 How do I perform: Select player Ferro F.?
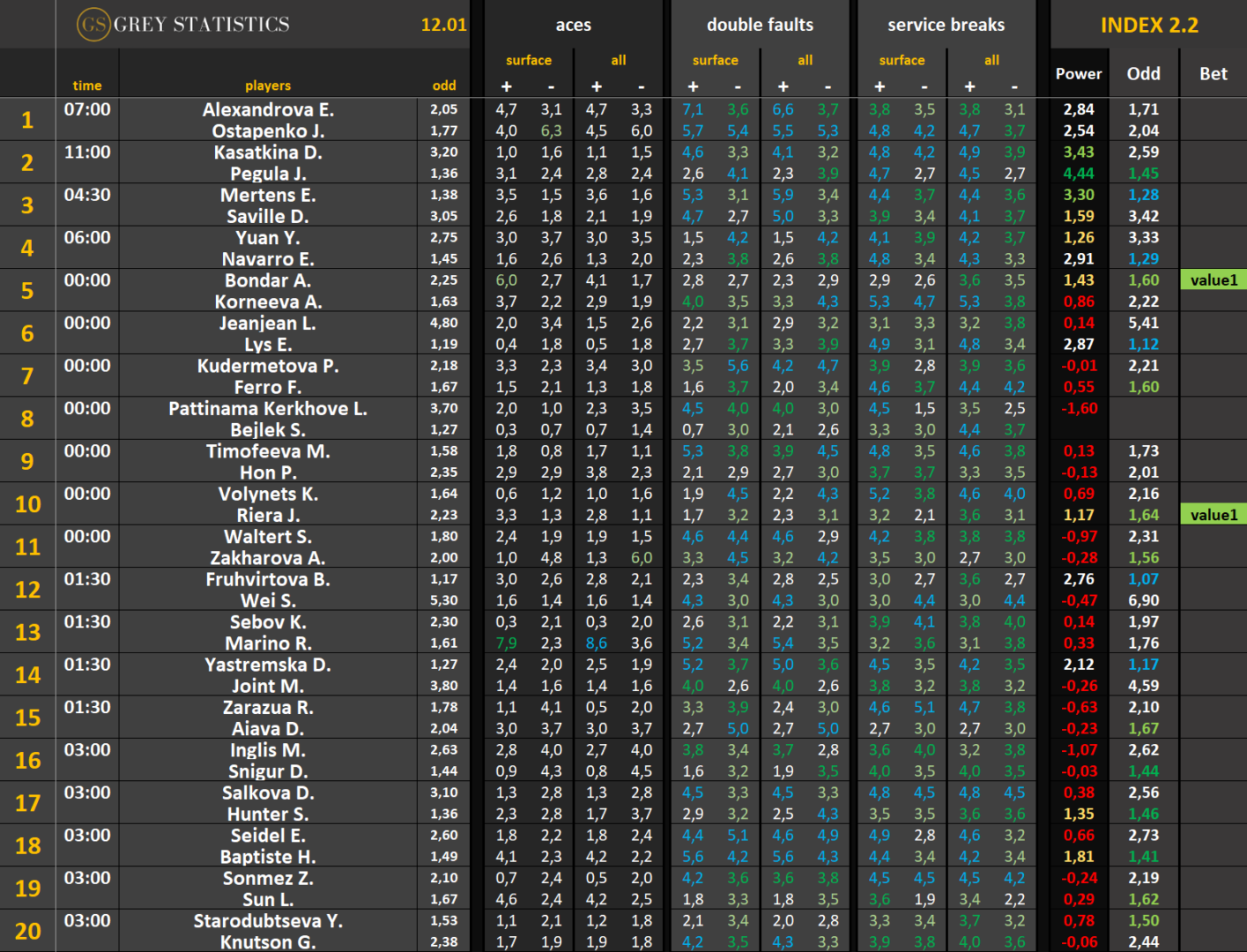tap(268, 387)
